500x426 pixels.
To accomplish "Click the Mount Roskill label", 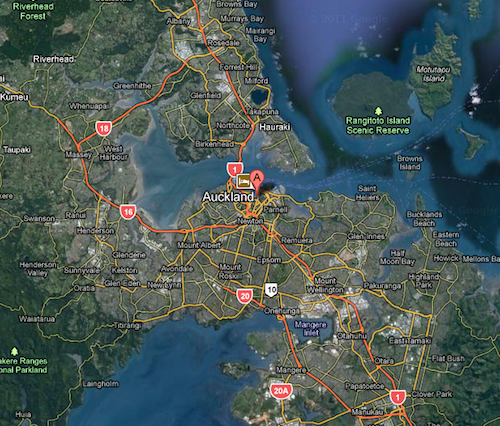I will coord(230,272).
